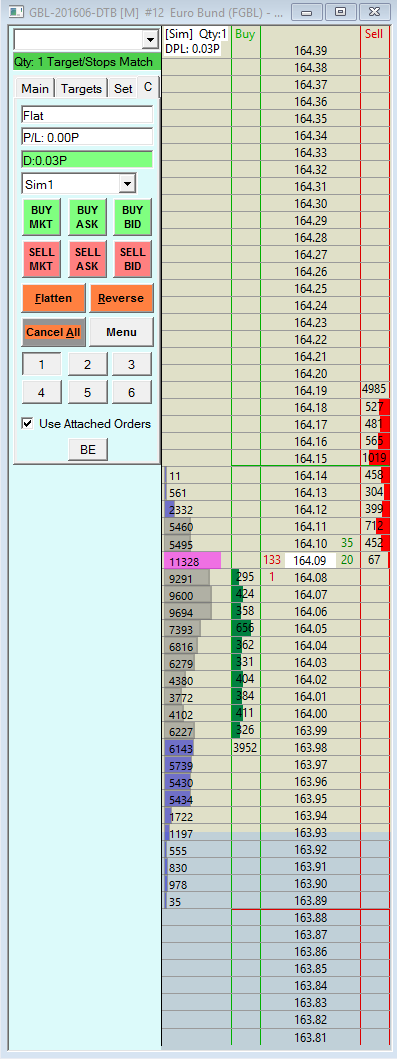Click green traded value 35 at 164.10
397x1059 pixels.
pyautogui.click(x=347, y=542)
